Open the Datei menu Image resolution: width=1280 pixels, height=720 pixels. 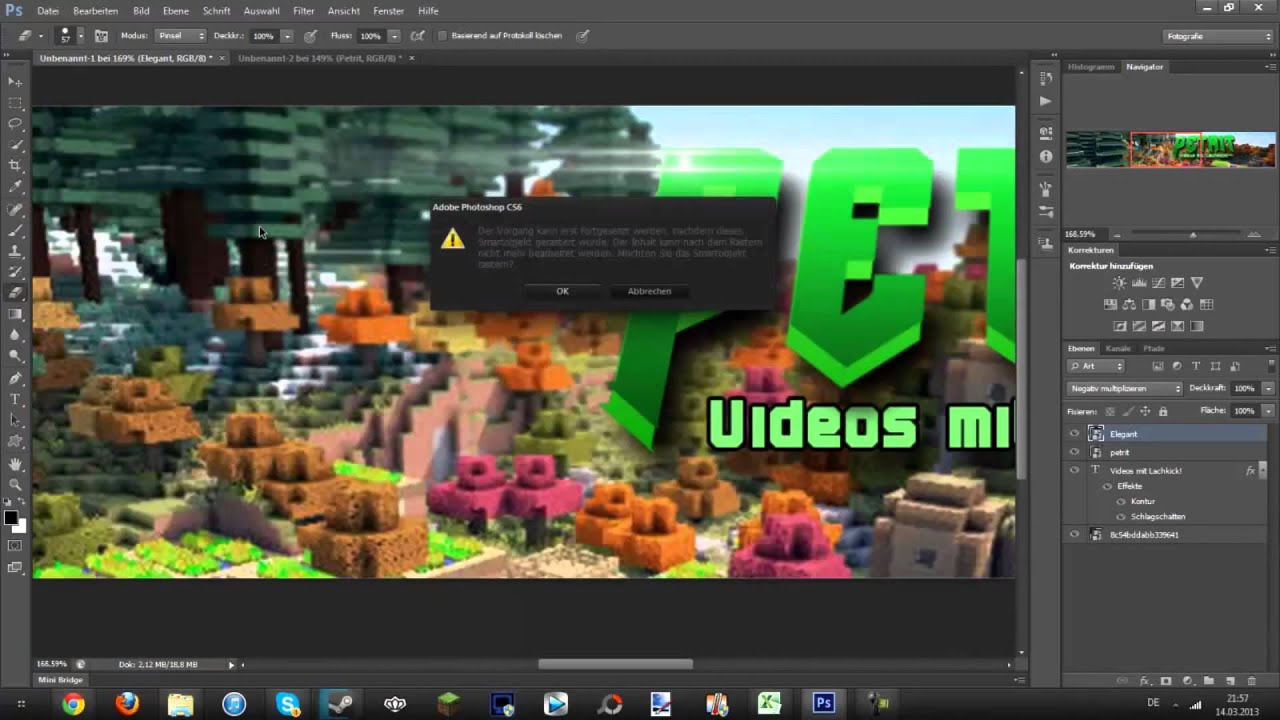[48, 11]
